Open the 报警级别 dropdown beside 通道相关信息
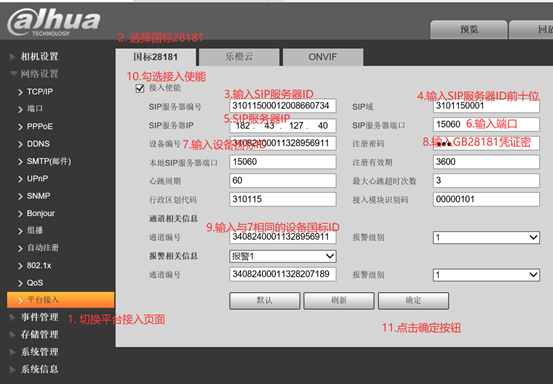Screen dimensions: 553x384 point(486,238)
